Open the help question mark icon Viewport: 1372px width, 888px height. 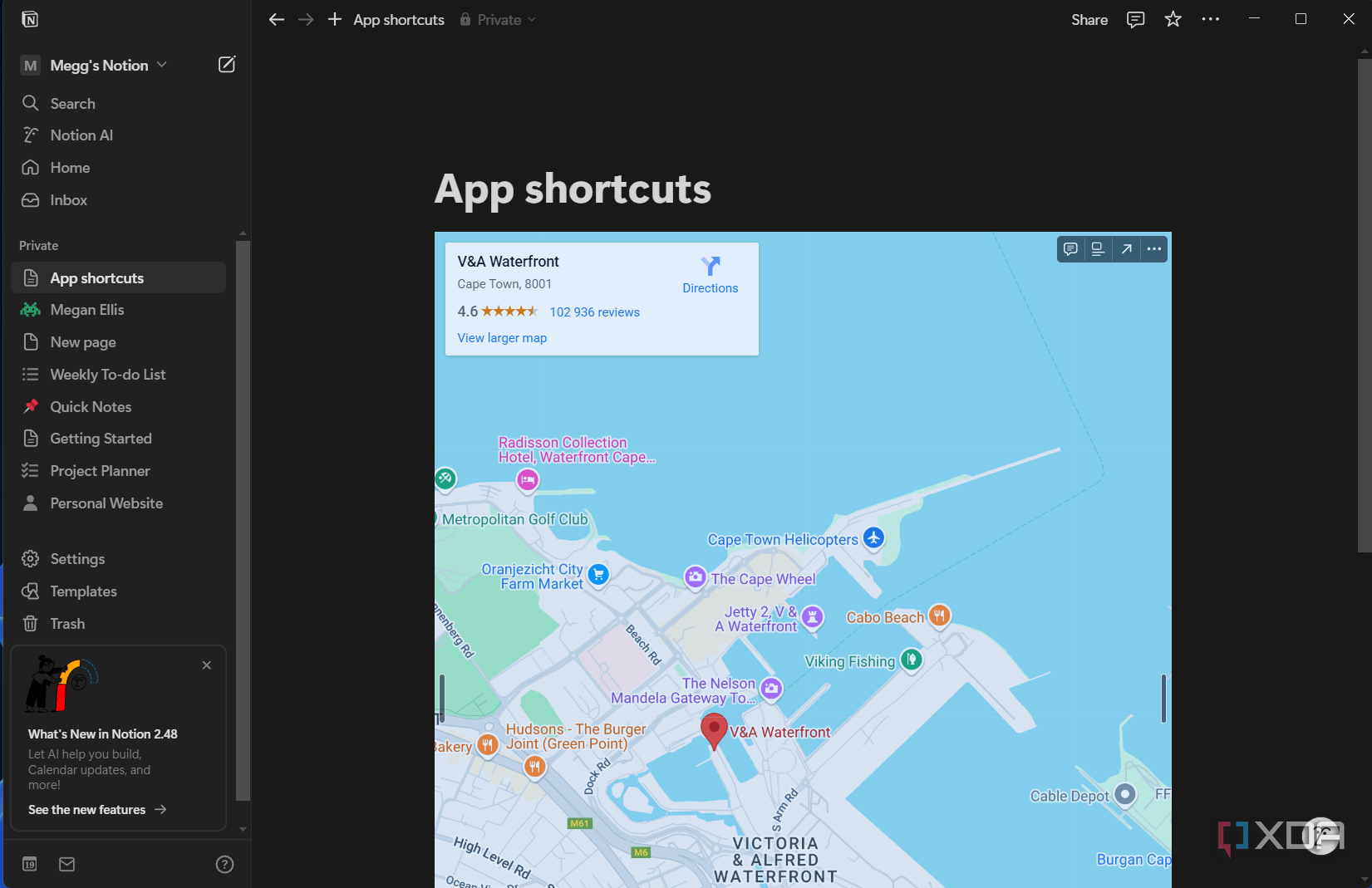[x=224, y=864]
